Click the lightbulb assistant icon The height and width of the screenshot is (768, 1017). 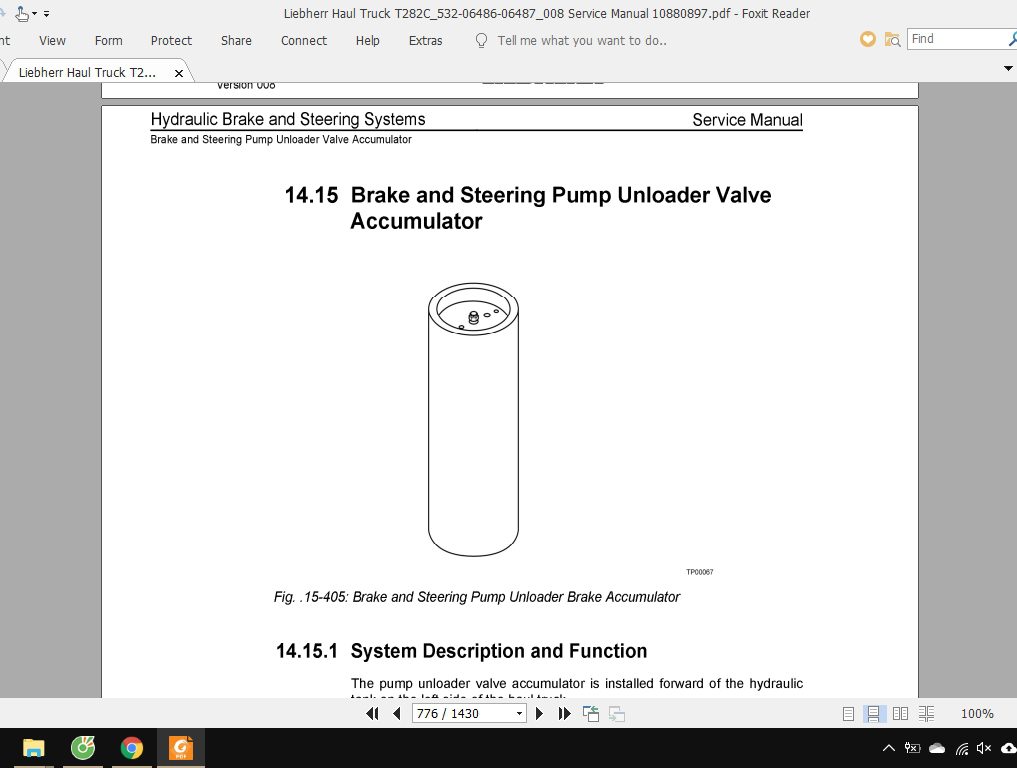(481, 40)
